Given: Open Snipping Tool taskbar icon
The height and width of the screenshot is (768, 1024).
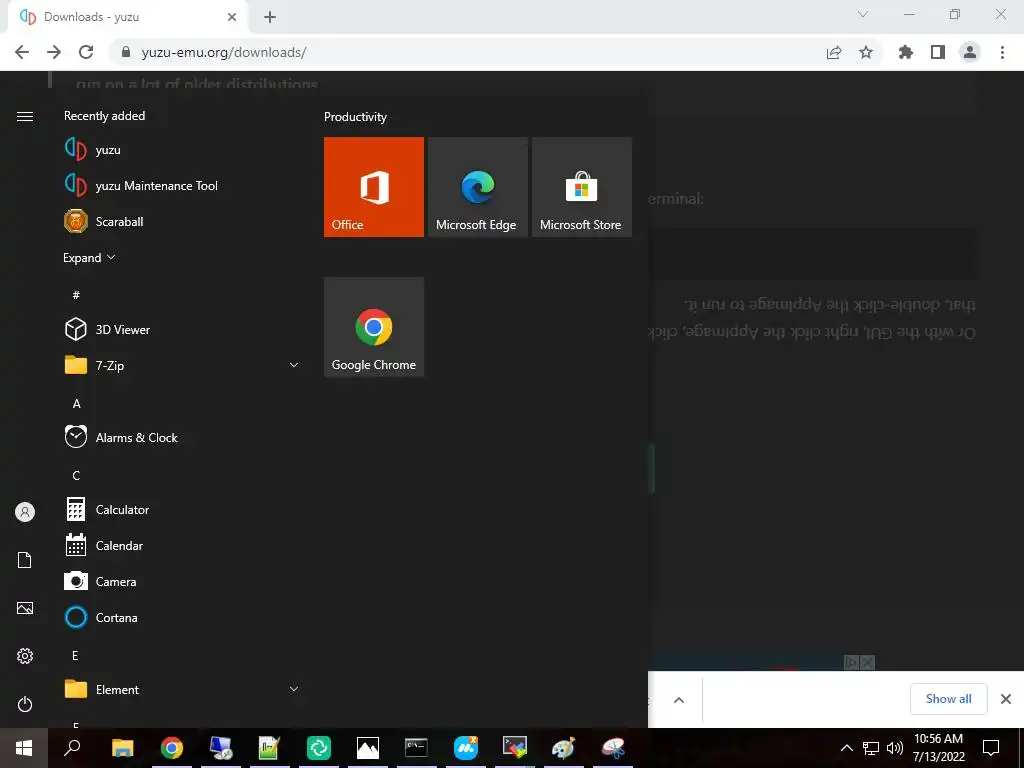Looking at the screenshot, I should coord(613,748).
